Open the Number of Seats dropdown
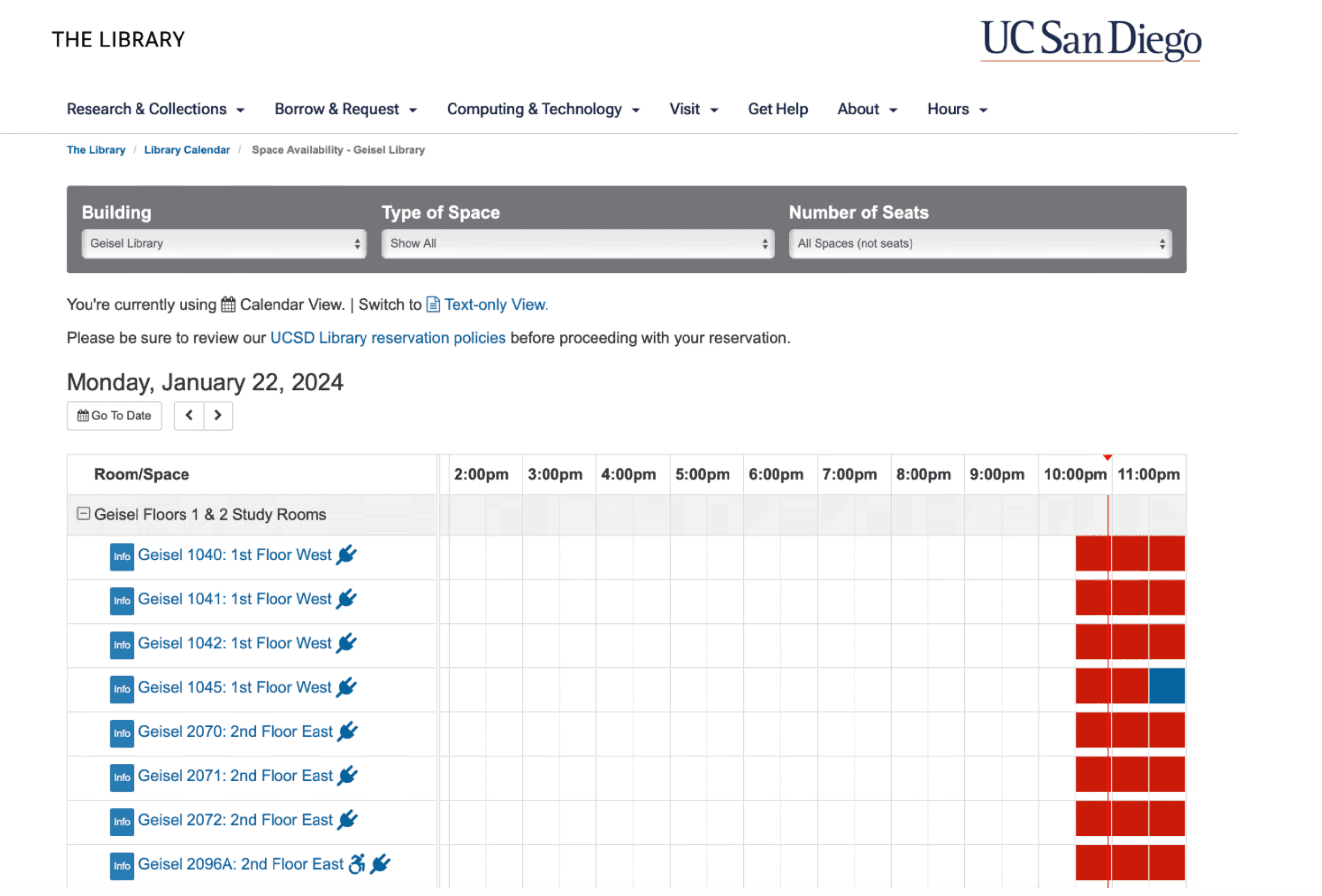 pos(980,243)
